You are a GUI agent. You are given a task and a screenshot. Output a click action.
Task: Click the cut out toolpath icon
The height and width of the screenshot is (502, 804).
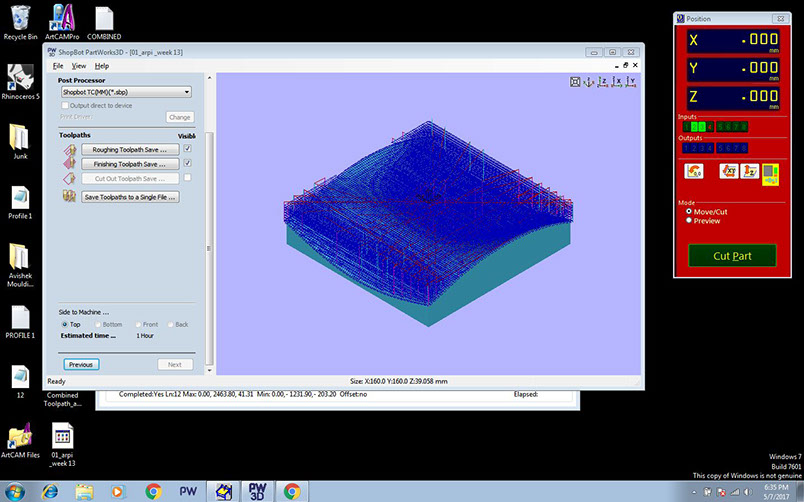pos(69,178)
